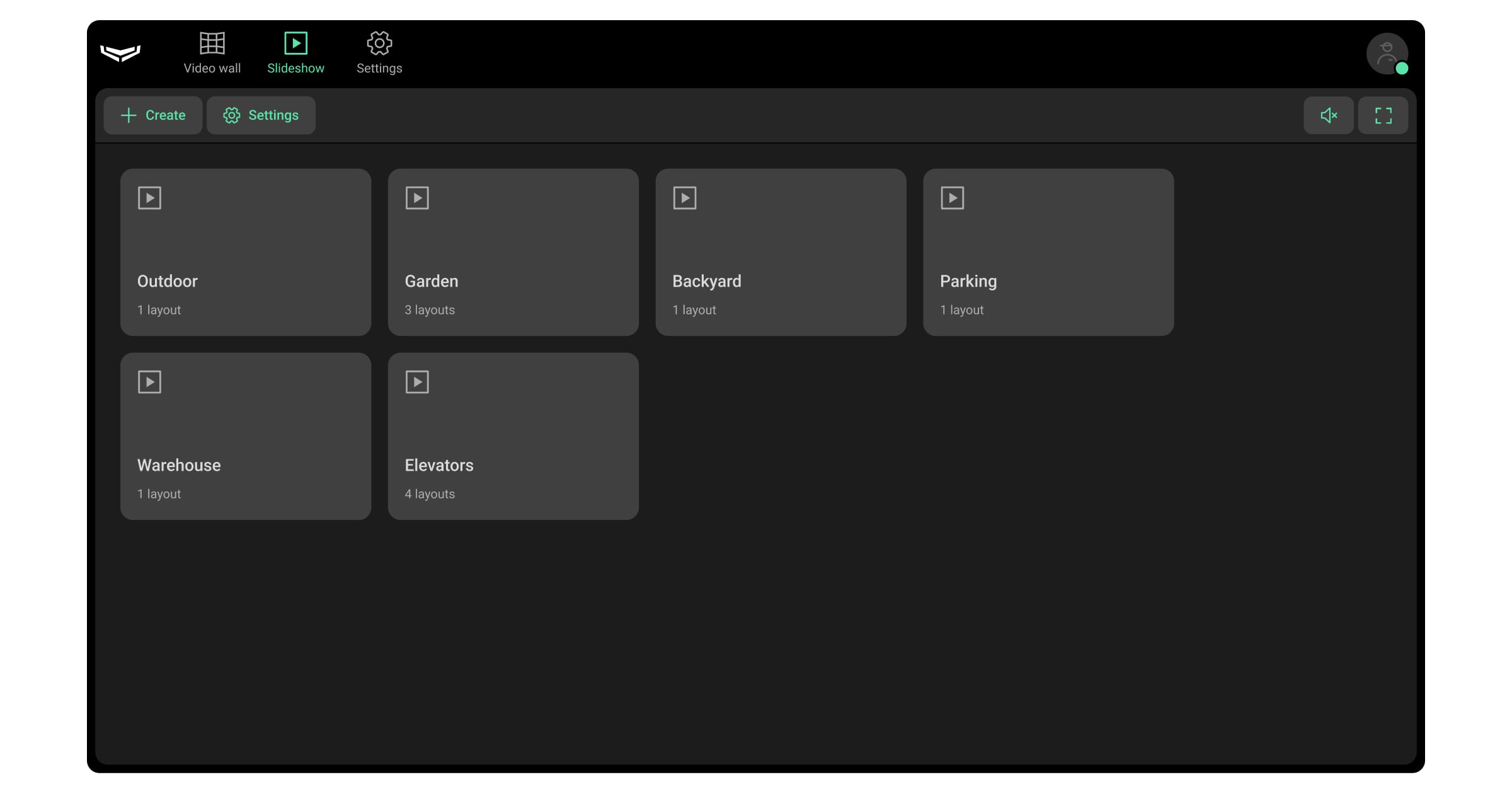The width and height of the screenshot is (1512, 794).
Task: Select the Outdoor slideshow title
Action: coord(168,281)
